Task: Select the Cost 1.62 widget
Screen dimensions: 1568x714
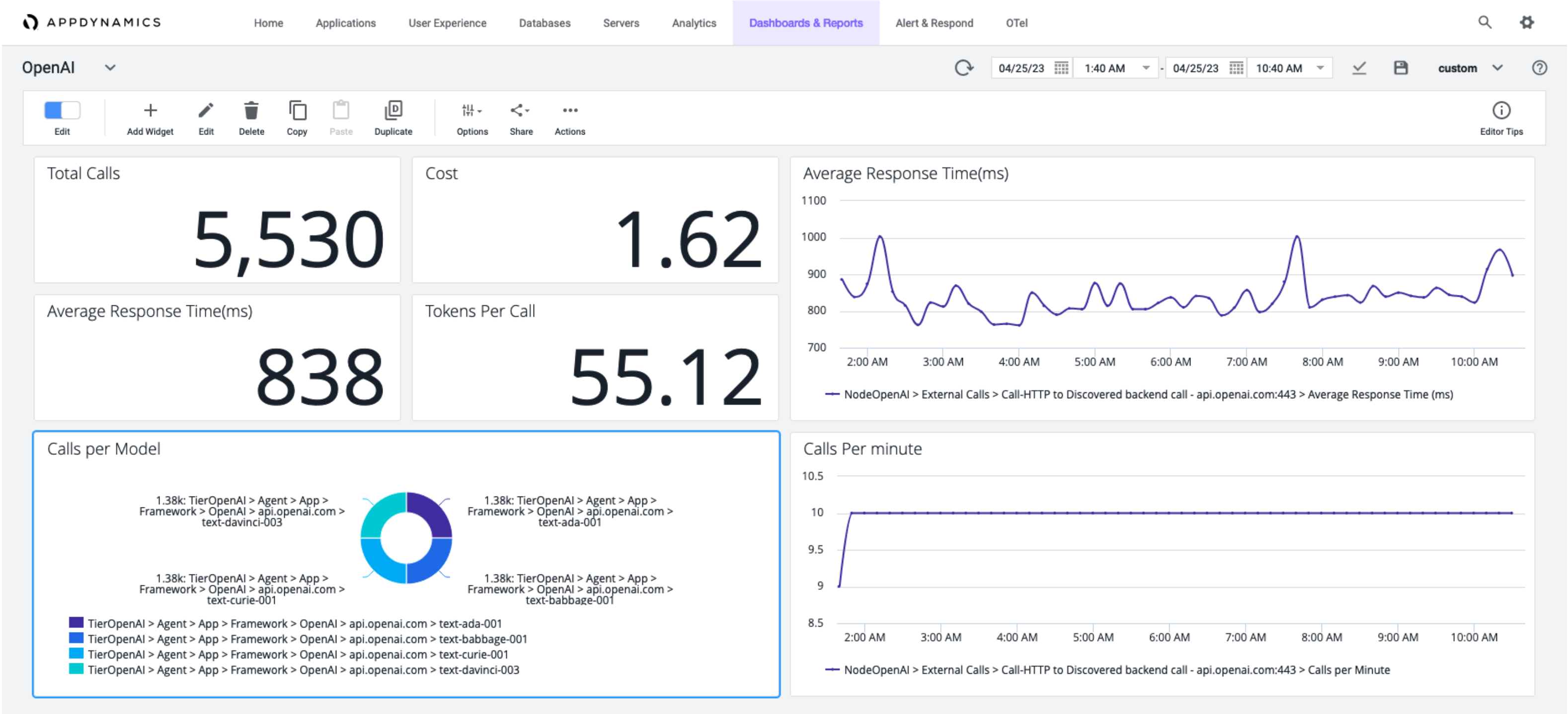Action: 595,220
